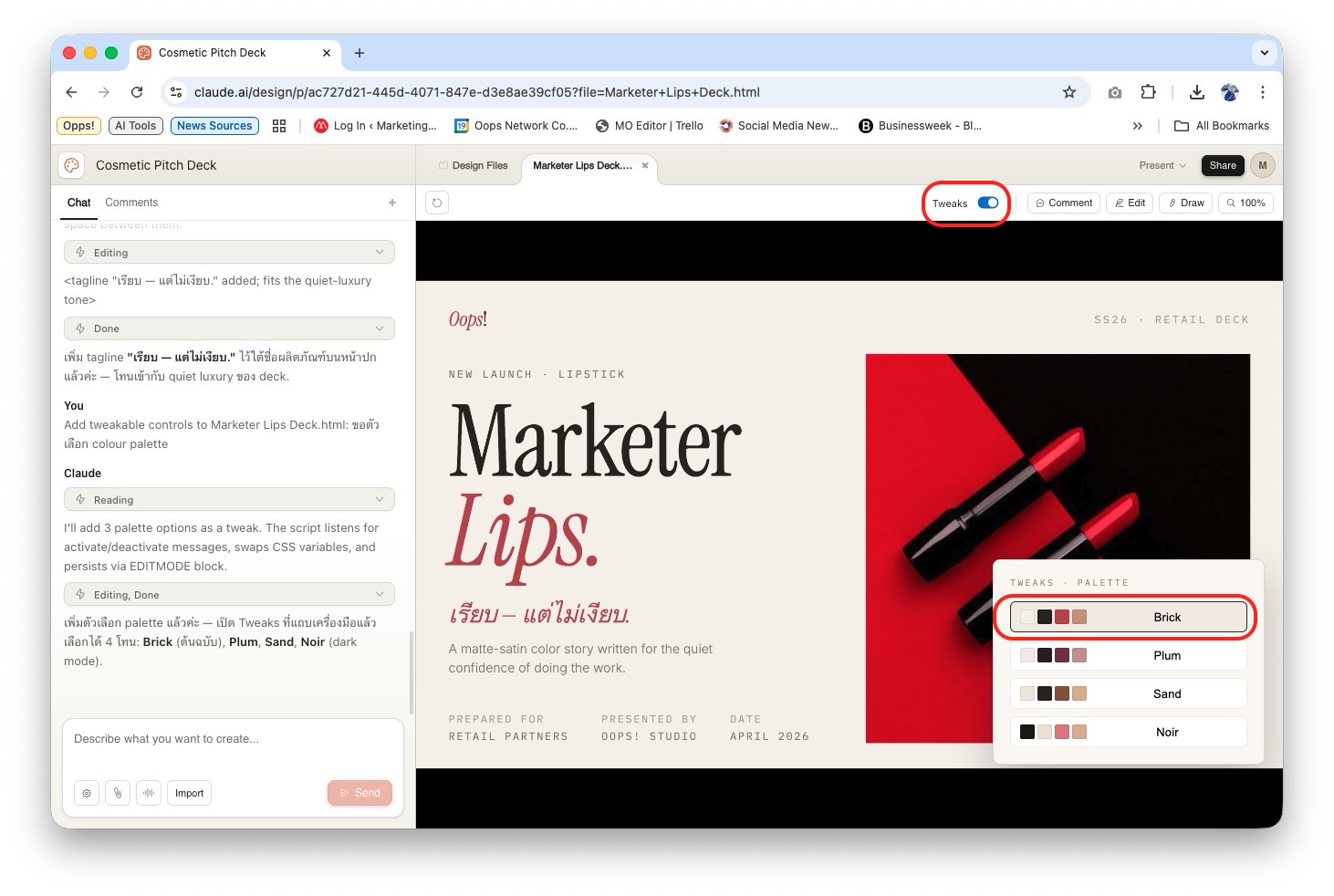Click the voice waveform icon
This screenshot has width=1334, height=896.
pyautogui.click(x=149, y=793)
